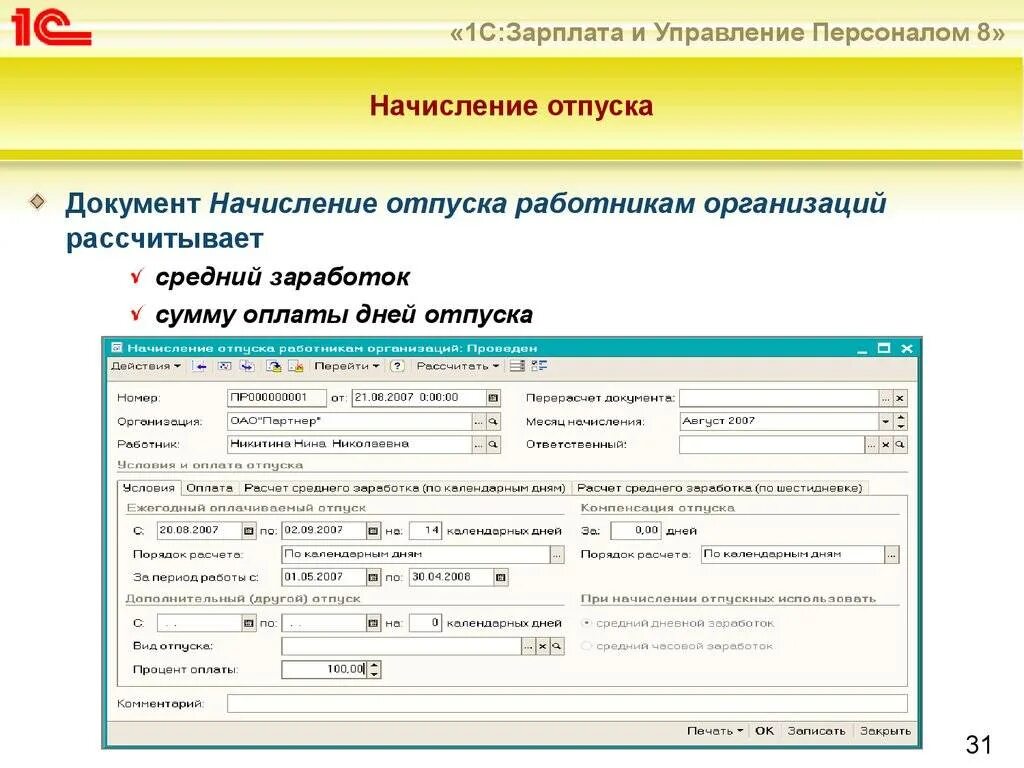Viewport: 1024px width, 768px height.
Task: Clear the Ответственный field with X
Action: coord(886,445)
